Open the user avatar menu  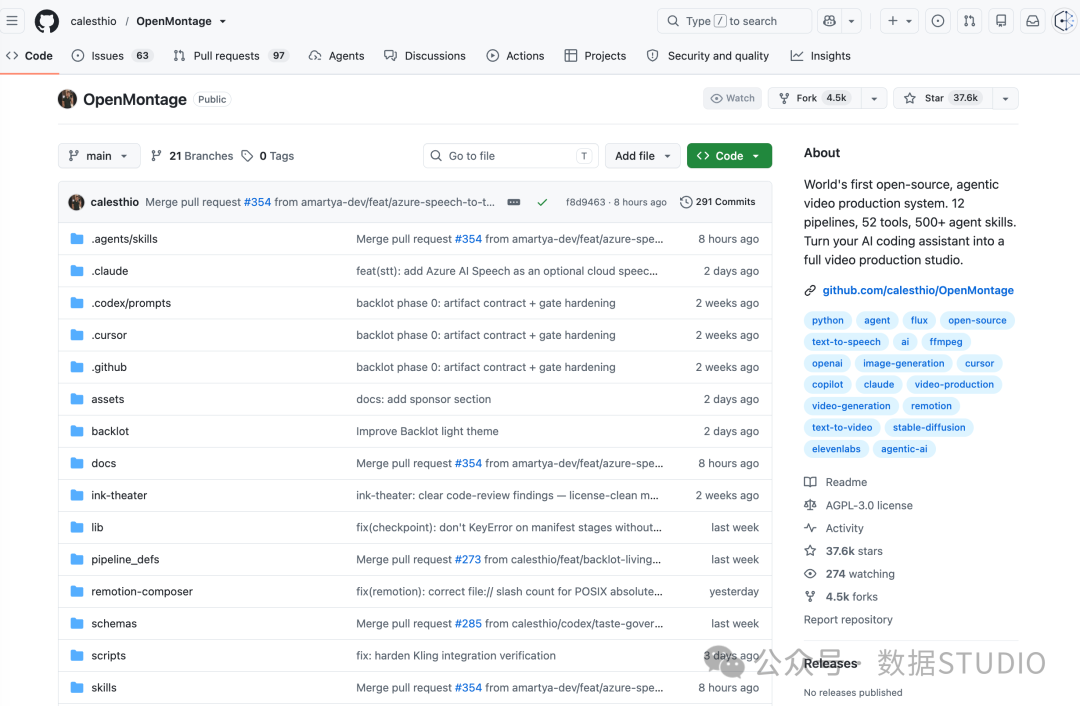tap(1065, 21)
